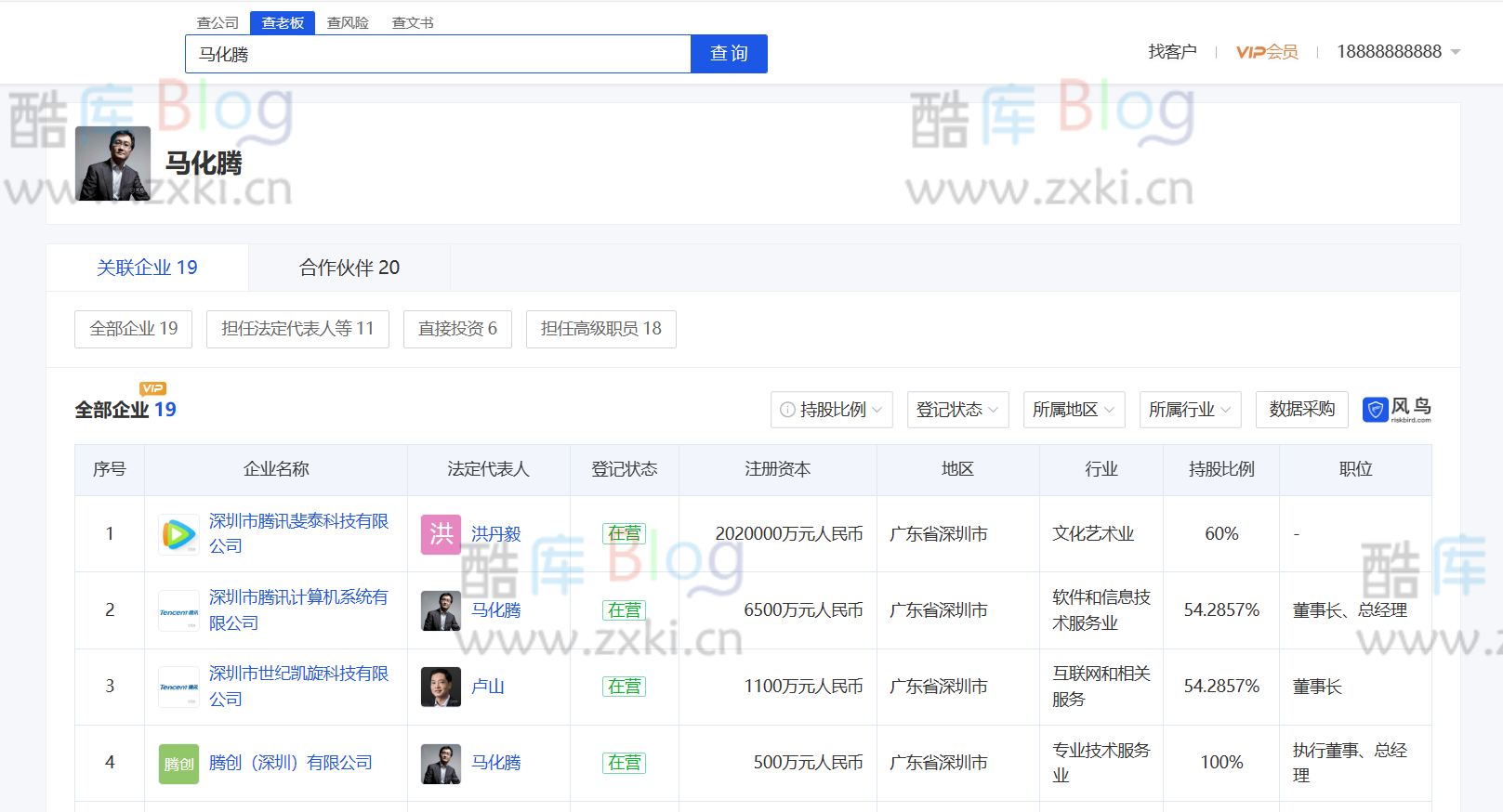Click 卢山 avatar photo in row 3
1503x812 pixels.
click(441, 687)
